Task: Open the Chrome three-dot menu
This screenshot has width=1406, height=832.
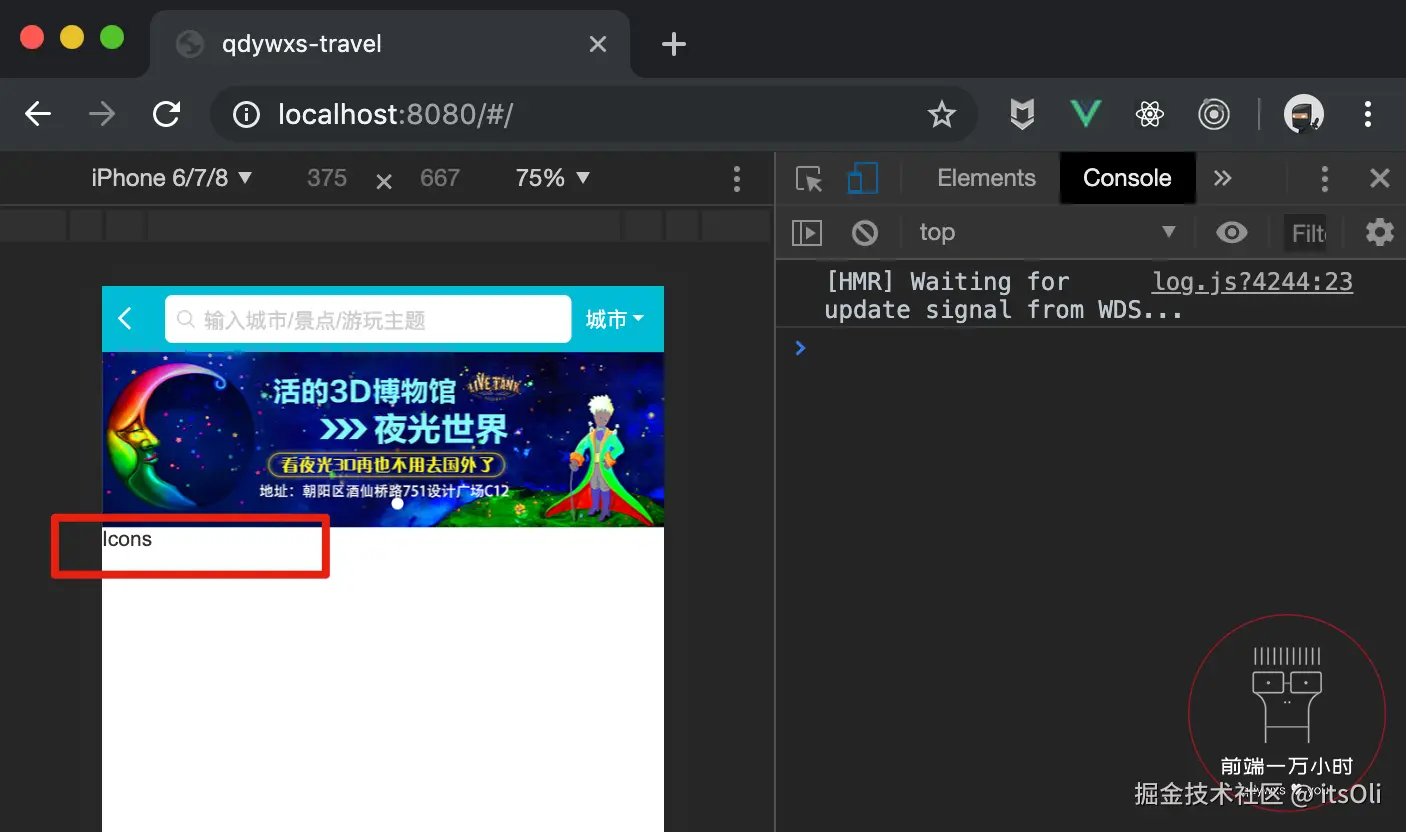Action: tap(1368, 115)
